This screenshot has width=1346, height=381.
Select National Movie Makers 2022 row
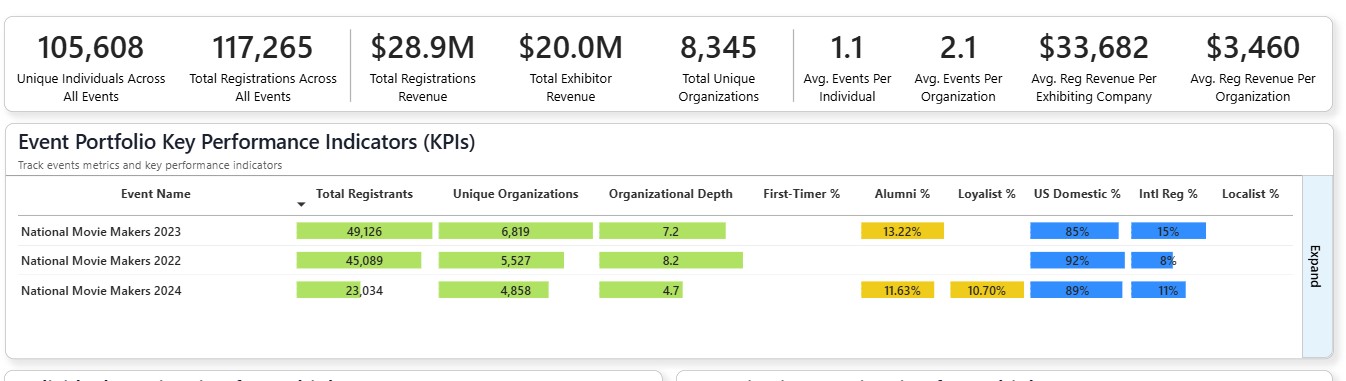(x=655, y=260)
